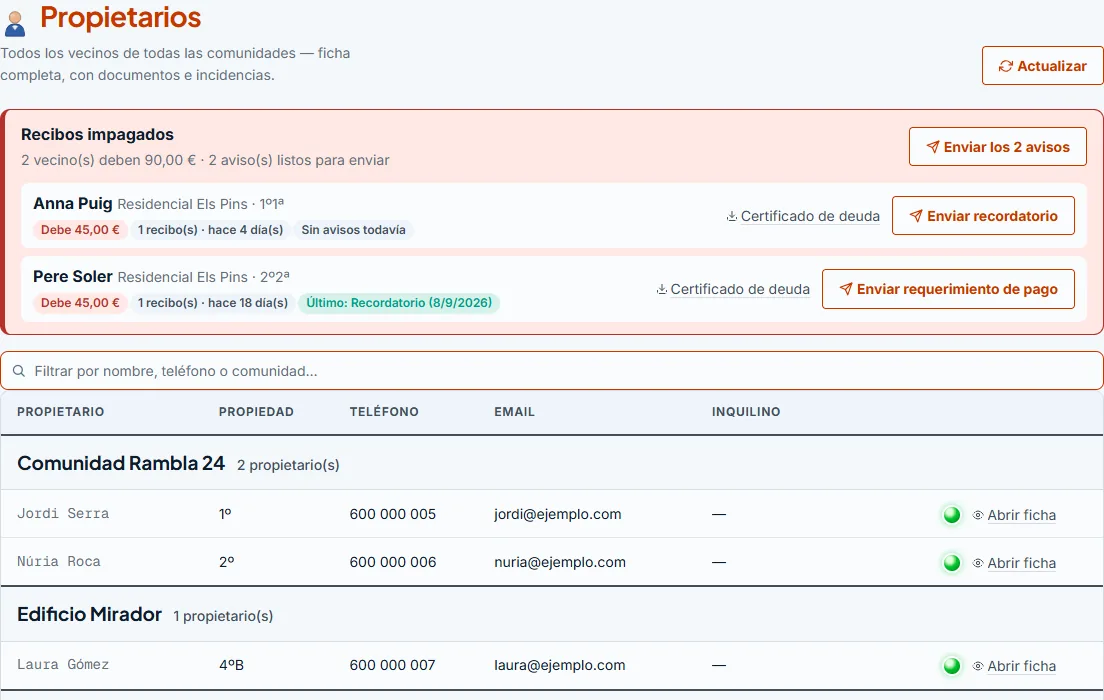The height and width of the screenshot is (700, 1104).
Task: Click the eye icon in Laura Gómez's row
Action: click(x=978, y=666)
